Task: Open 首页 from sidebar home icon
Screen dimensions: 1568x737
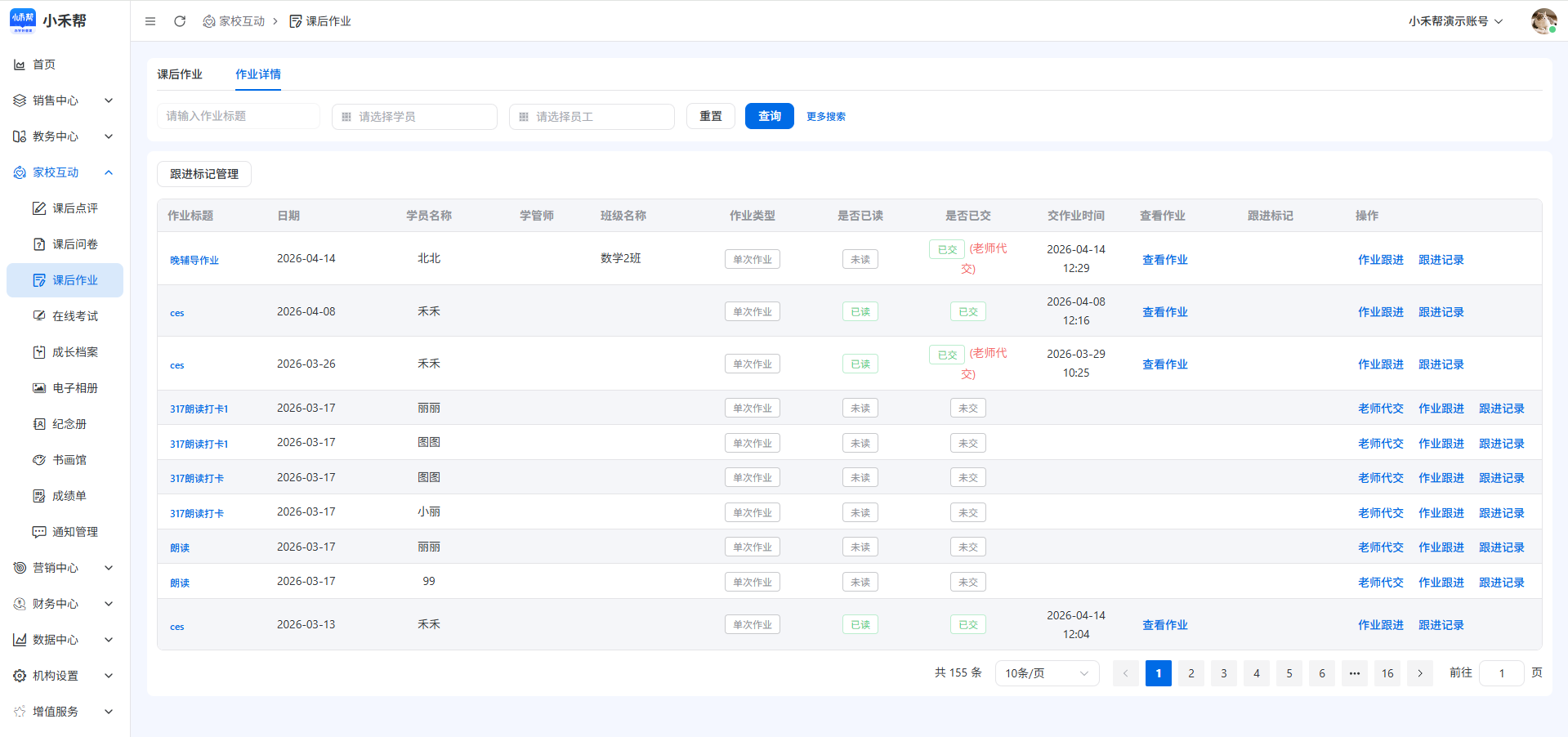Action: 20,65
